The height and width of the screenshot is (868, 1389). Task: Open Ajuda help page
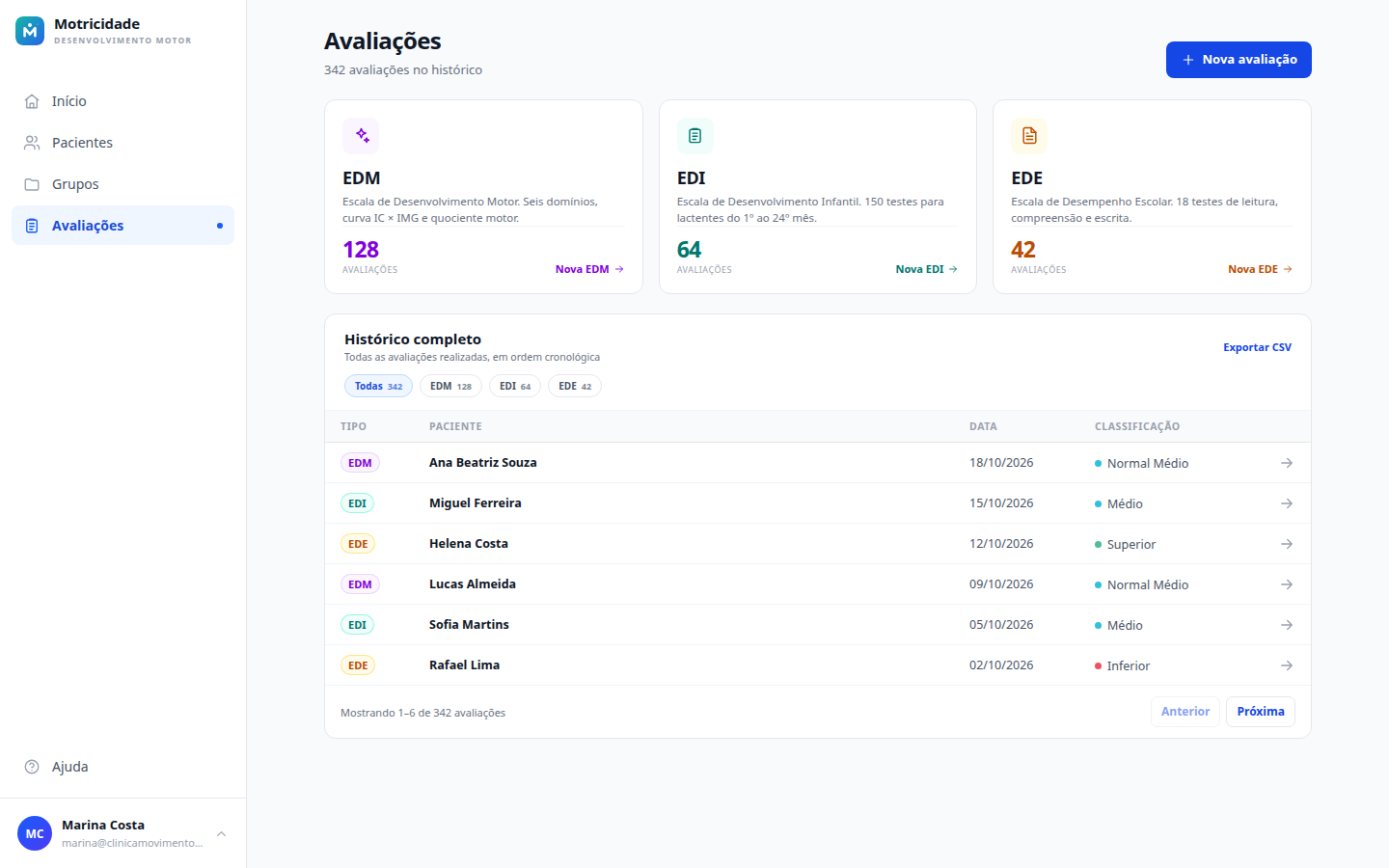123,767
